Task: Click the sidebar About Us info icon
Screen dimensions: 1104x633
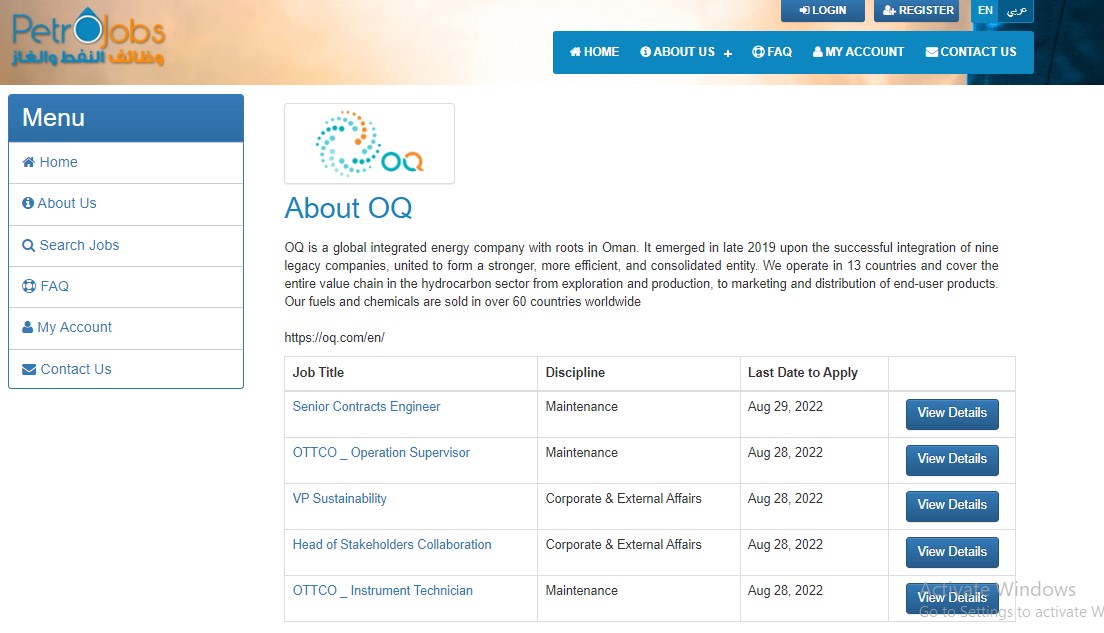Action: (x=28, y=203)
